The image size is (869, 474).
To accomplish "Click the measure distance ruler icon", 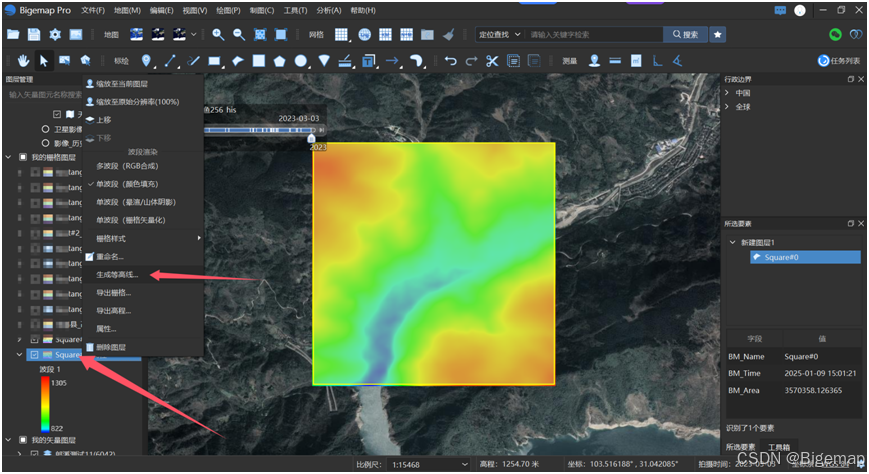I will click(x=615, y=60).
